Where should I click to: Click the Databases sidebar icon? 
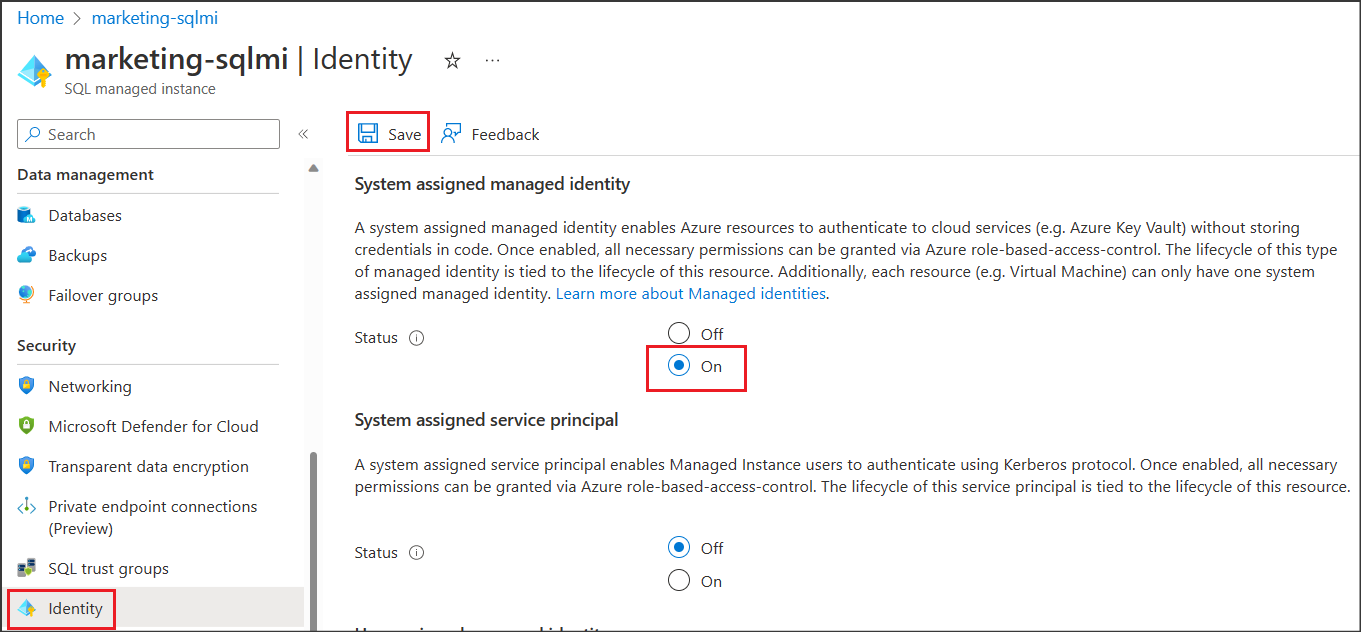(27, 216)
